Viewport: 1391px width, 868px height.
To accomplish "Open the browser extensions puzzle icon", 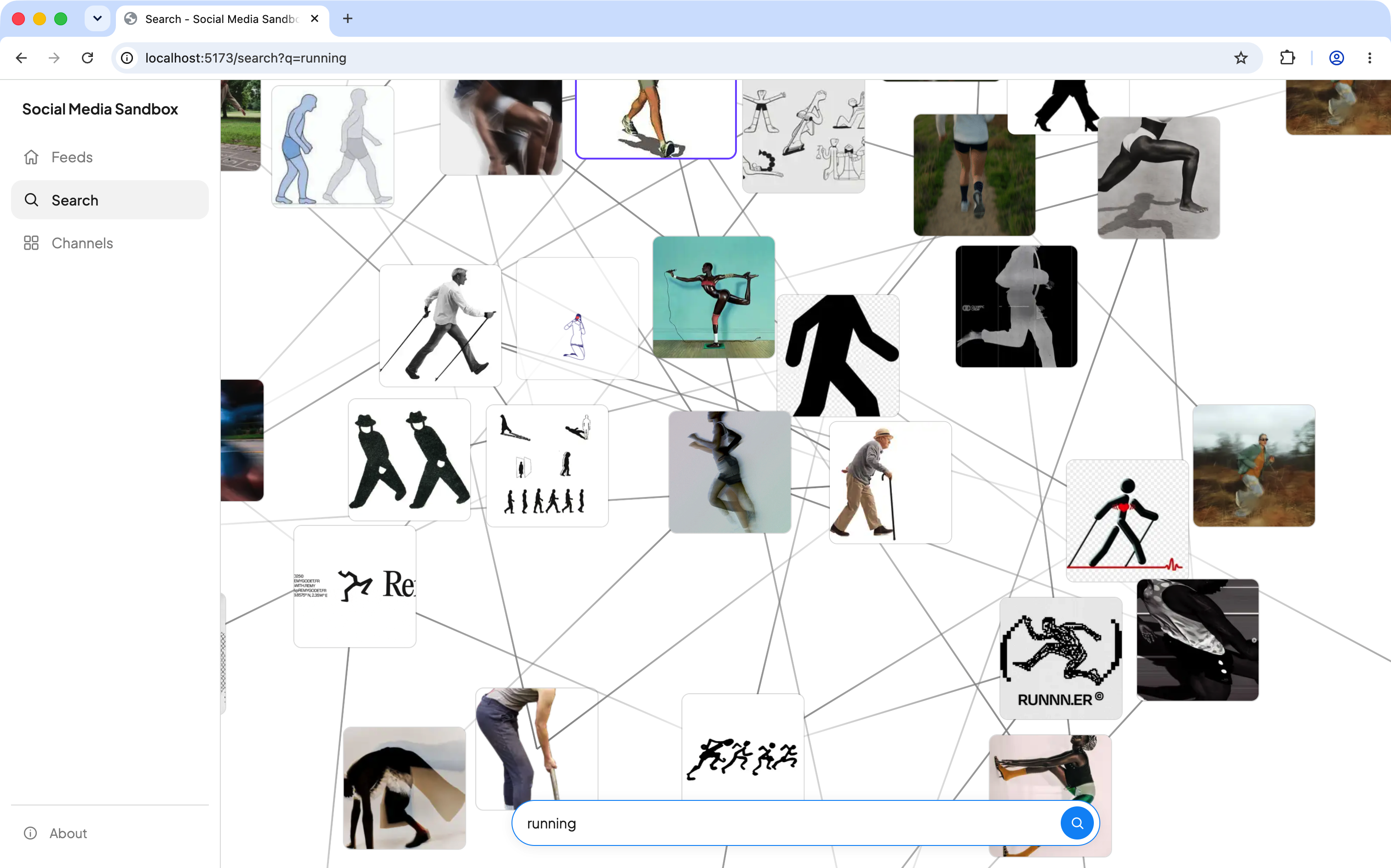I will coord(1287,58).
